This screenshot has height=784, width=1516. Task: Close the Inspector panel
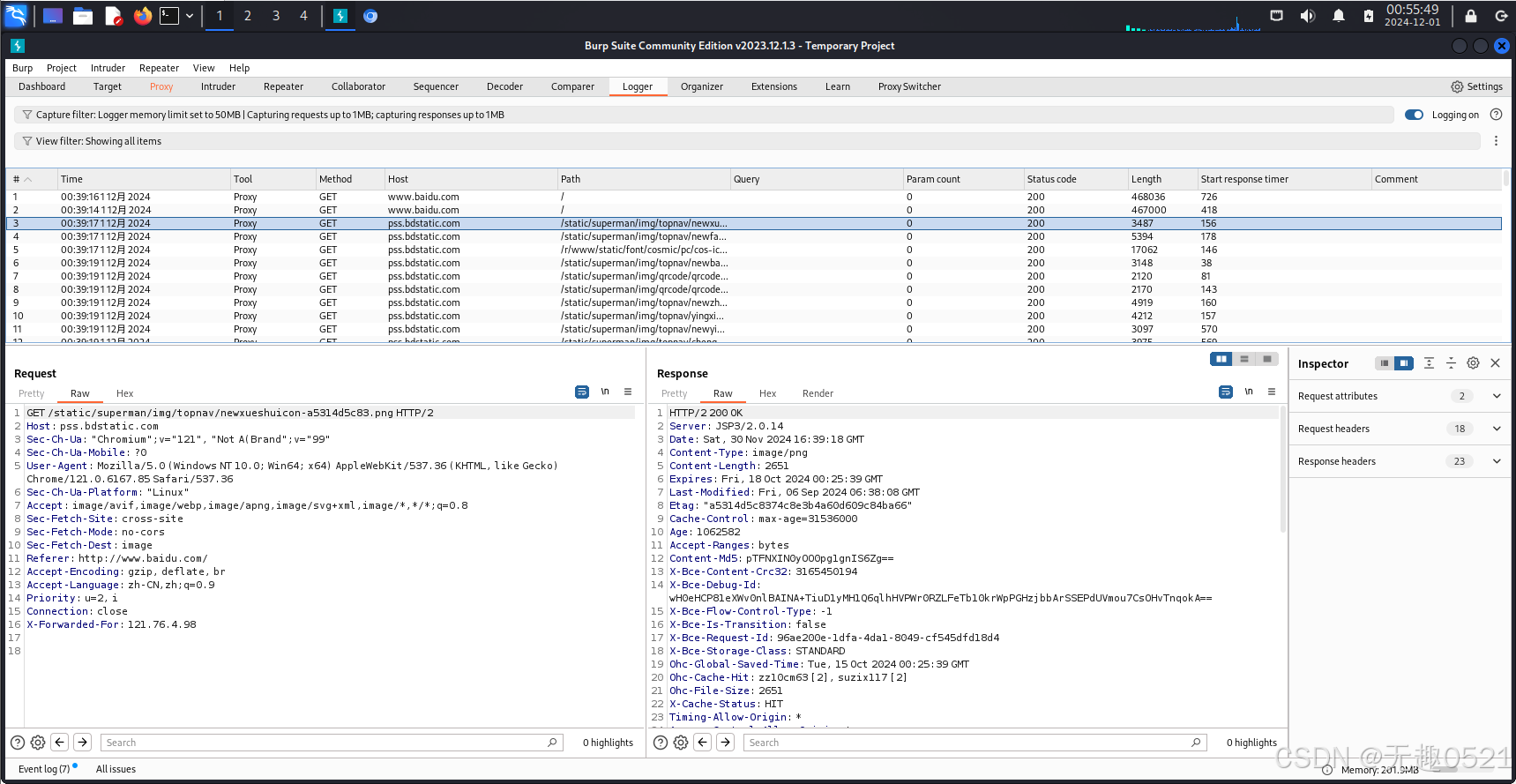coord(1495,363)
